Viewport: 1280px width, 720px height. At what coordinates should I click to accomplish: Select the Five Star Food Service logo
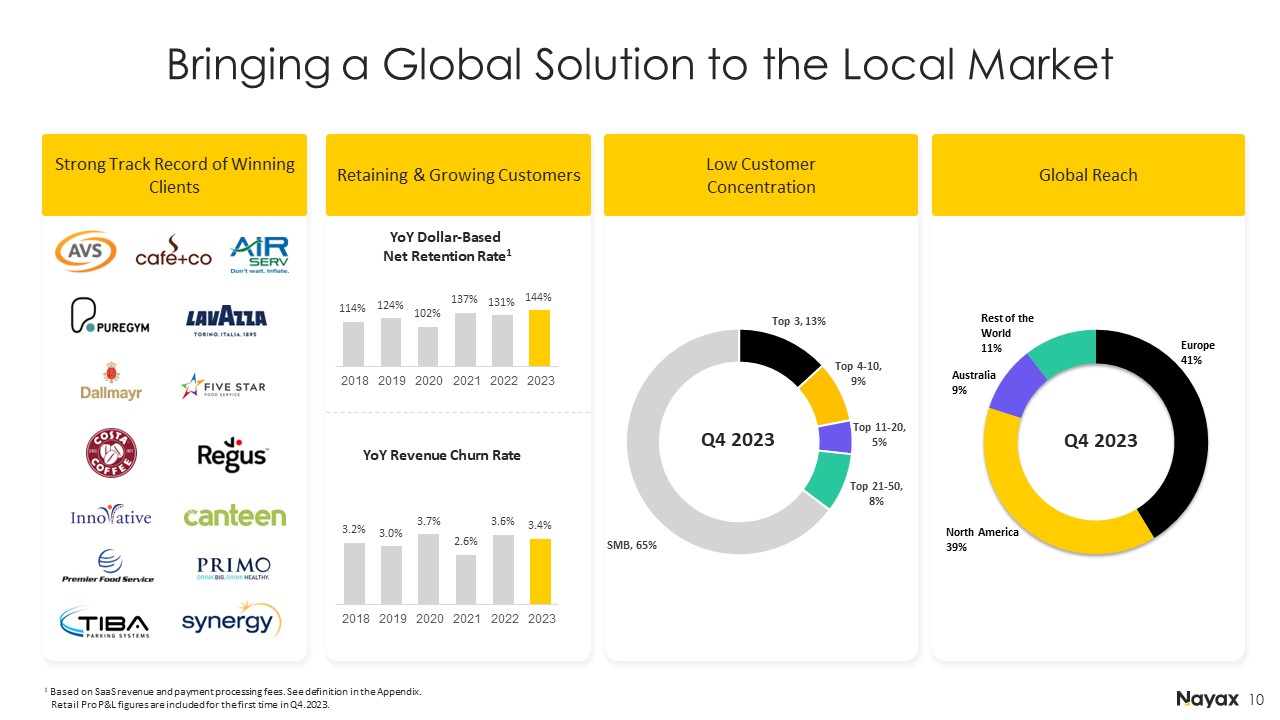point(222,385)
